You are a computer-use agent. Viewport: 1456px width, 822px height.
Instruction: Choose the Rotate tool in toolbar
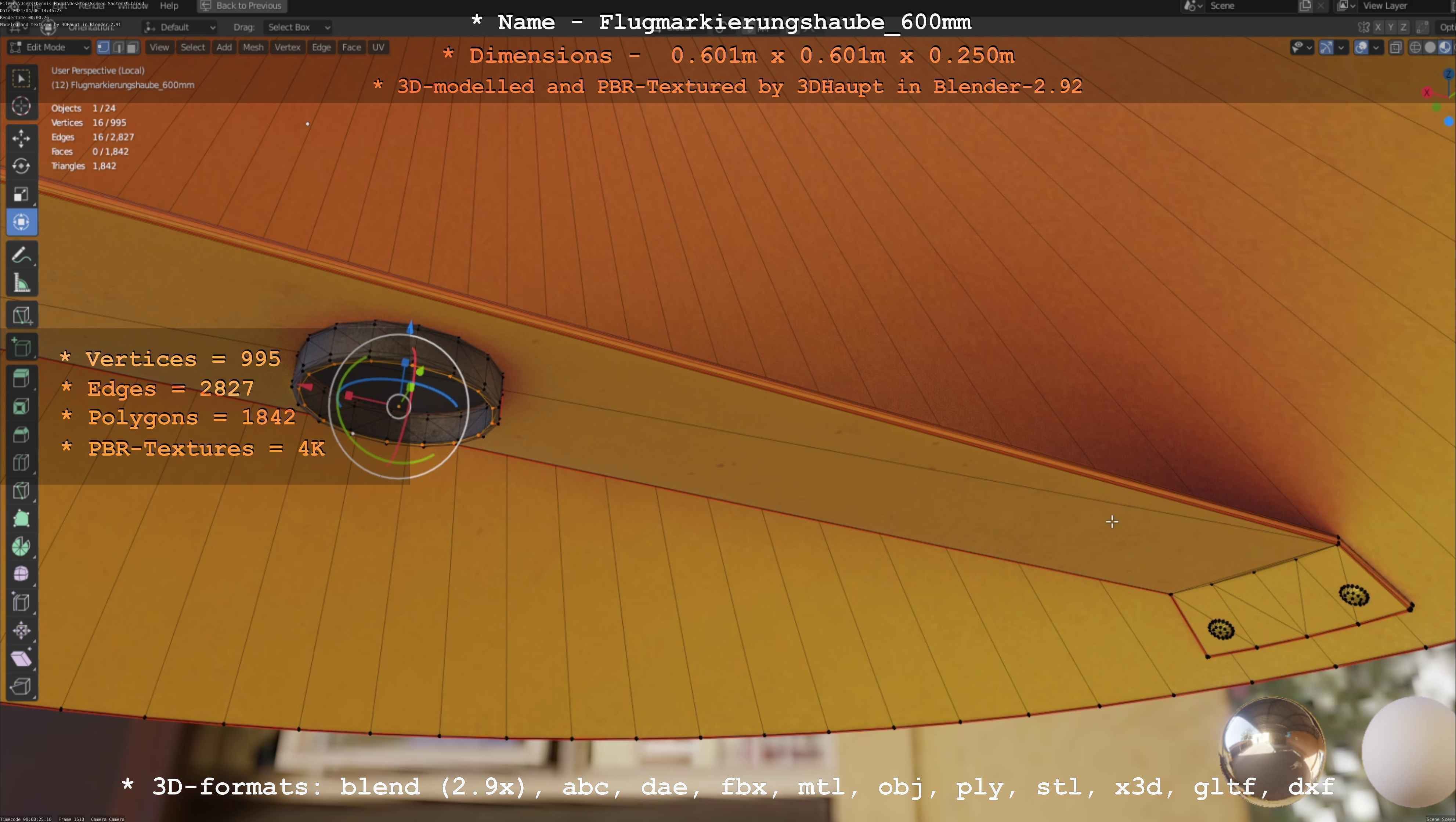pyautogui.click(x=21, y=166)
